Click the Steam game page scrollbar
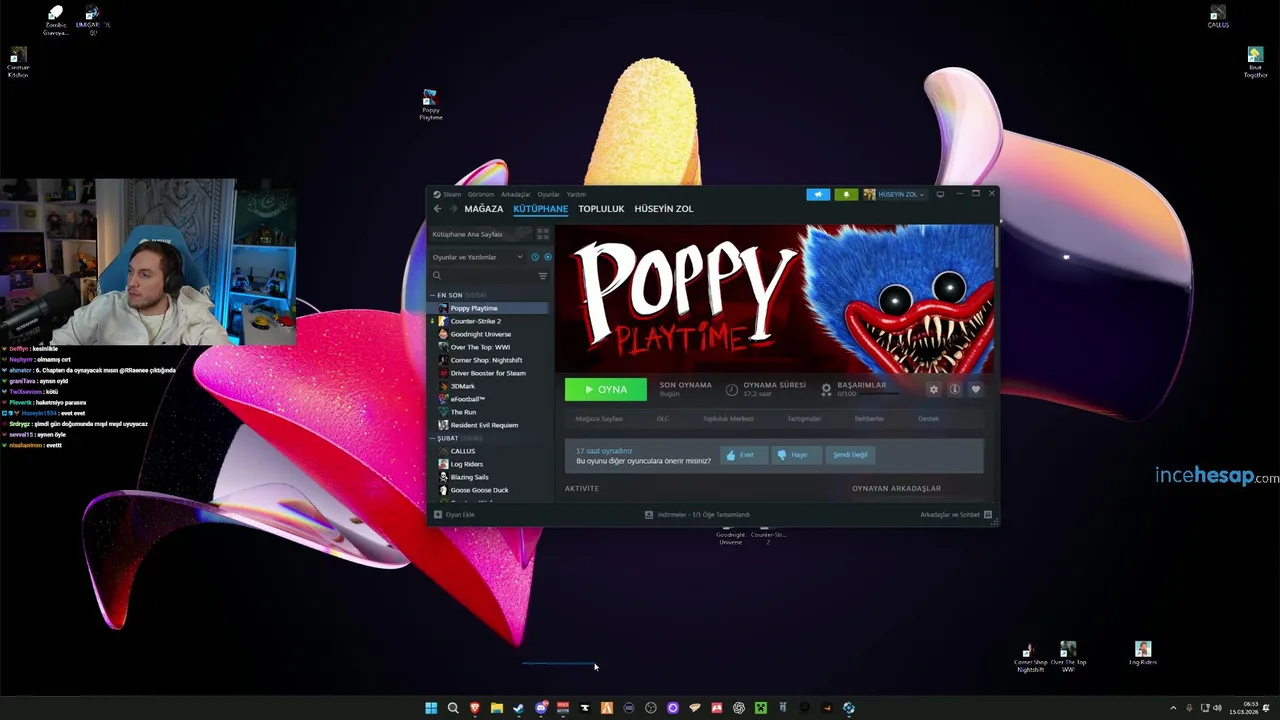 click(996, 248)
